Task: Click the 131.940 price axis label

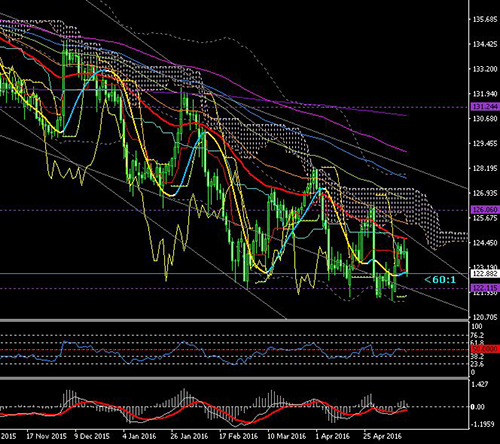Action: pos(485,94)
